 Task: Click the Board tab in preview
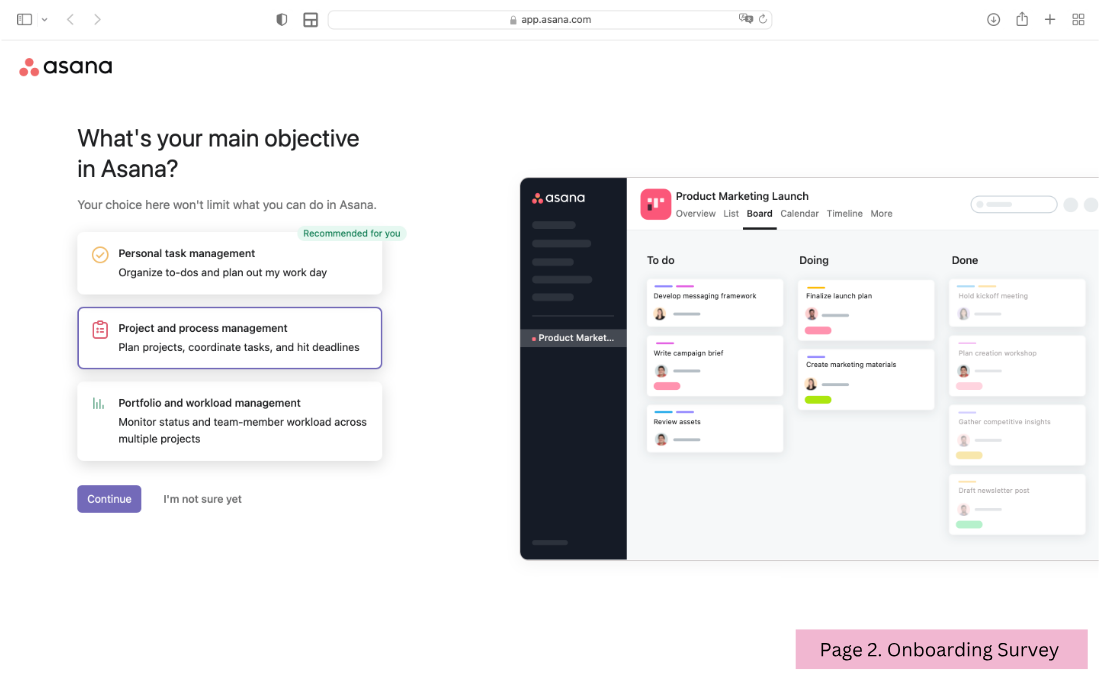pos(759,213)
